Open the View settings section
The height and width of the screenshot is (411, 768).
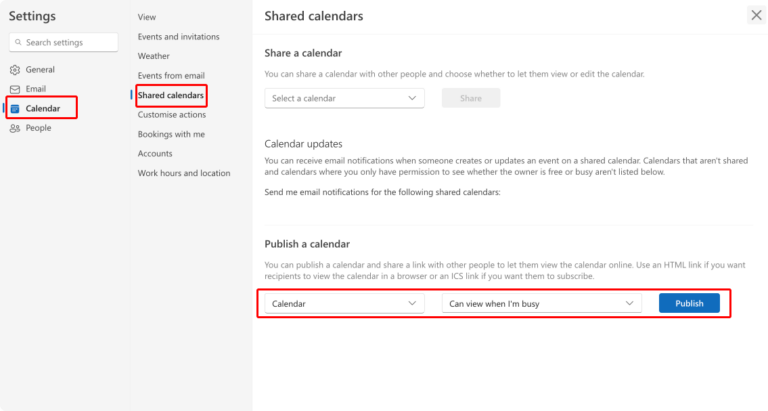click(146, 17)
